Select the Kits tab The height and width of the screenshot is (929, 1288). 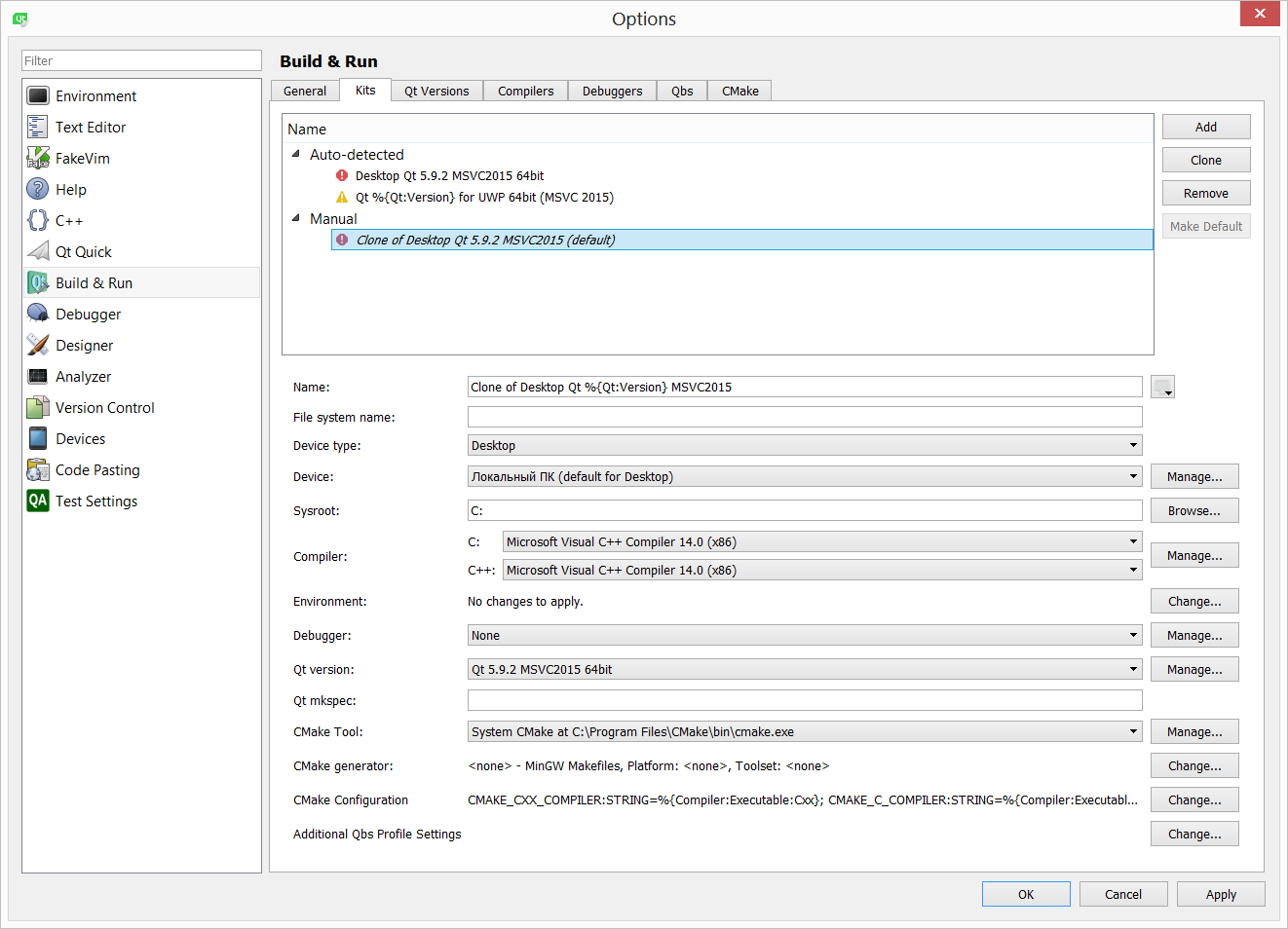[365, 90]
